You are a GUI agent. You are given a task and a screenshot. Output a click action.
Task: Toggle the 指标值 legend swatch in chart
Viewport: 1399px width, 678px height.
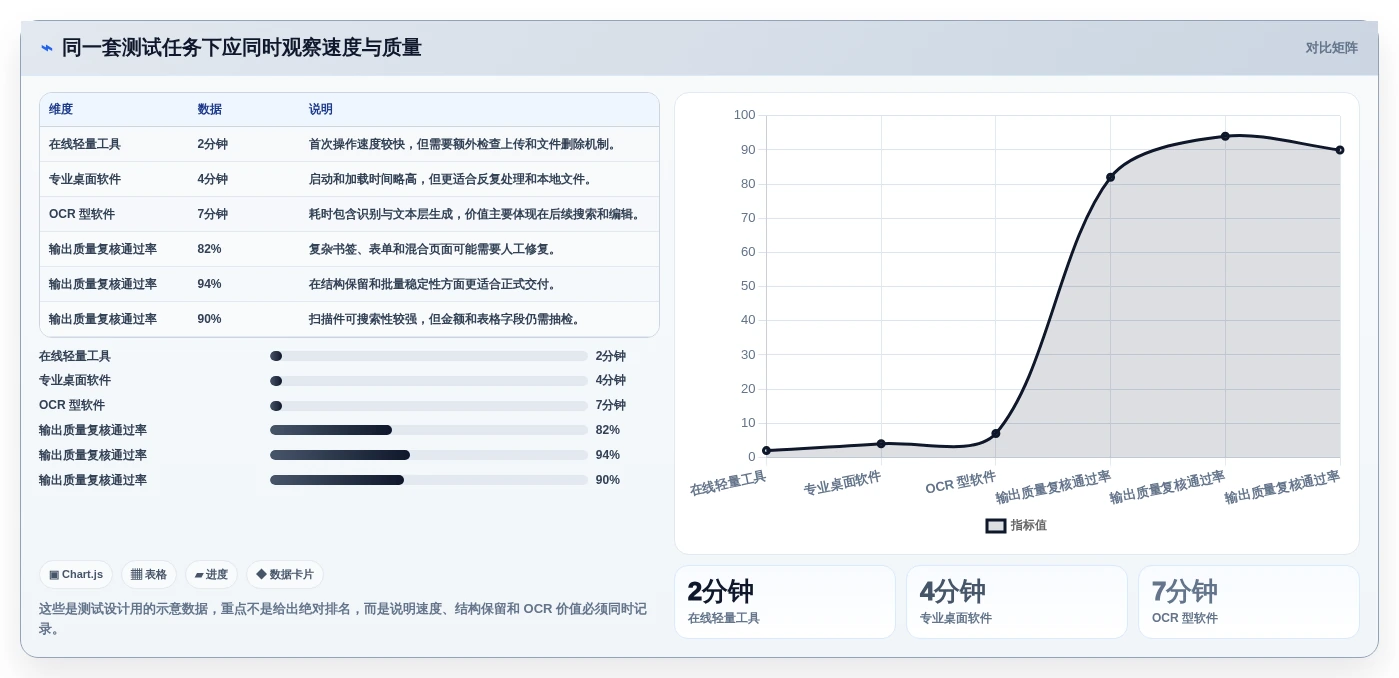click(x=996, y=525)
